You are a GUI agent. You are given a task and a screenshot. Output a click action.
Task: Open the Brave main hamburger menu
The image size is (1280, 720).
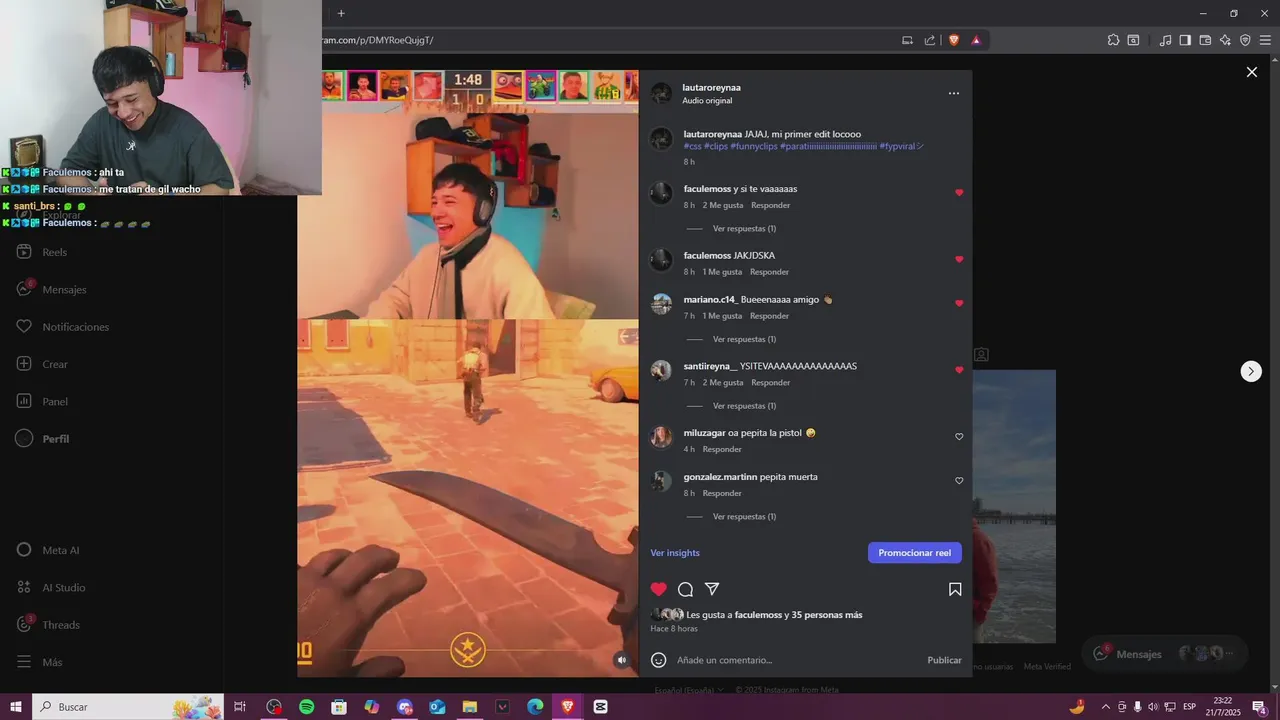click(1265, 40)
